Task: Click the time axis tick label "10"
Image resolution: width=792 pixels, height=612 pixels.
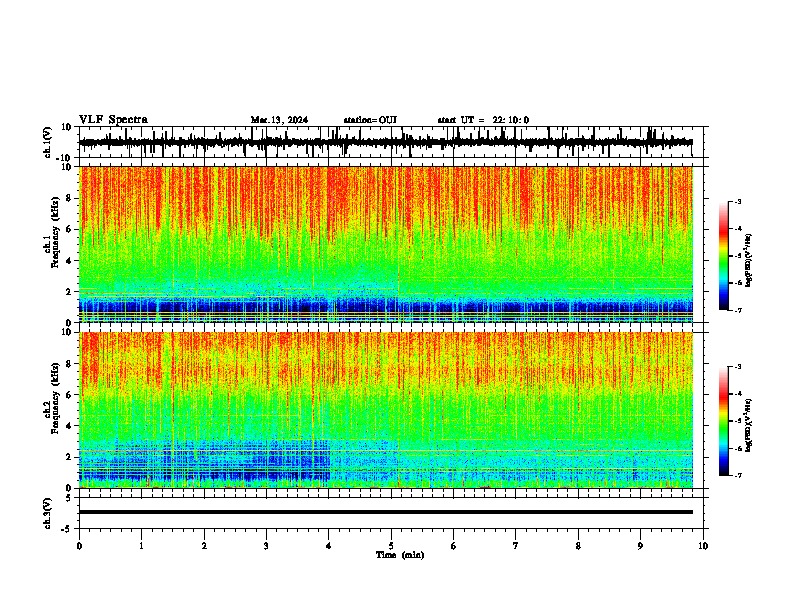Action: [x=703, y=546]
